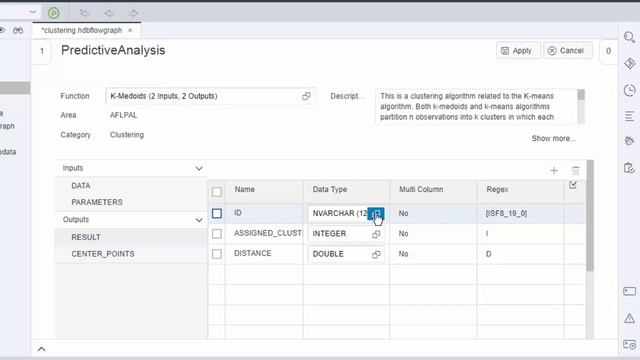Click the Multi Column header

tap(433, 190)
